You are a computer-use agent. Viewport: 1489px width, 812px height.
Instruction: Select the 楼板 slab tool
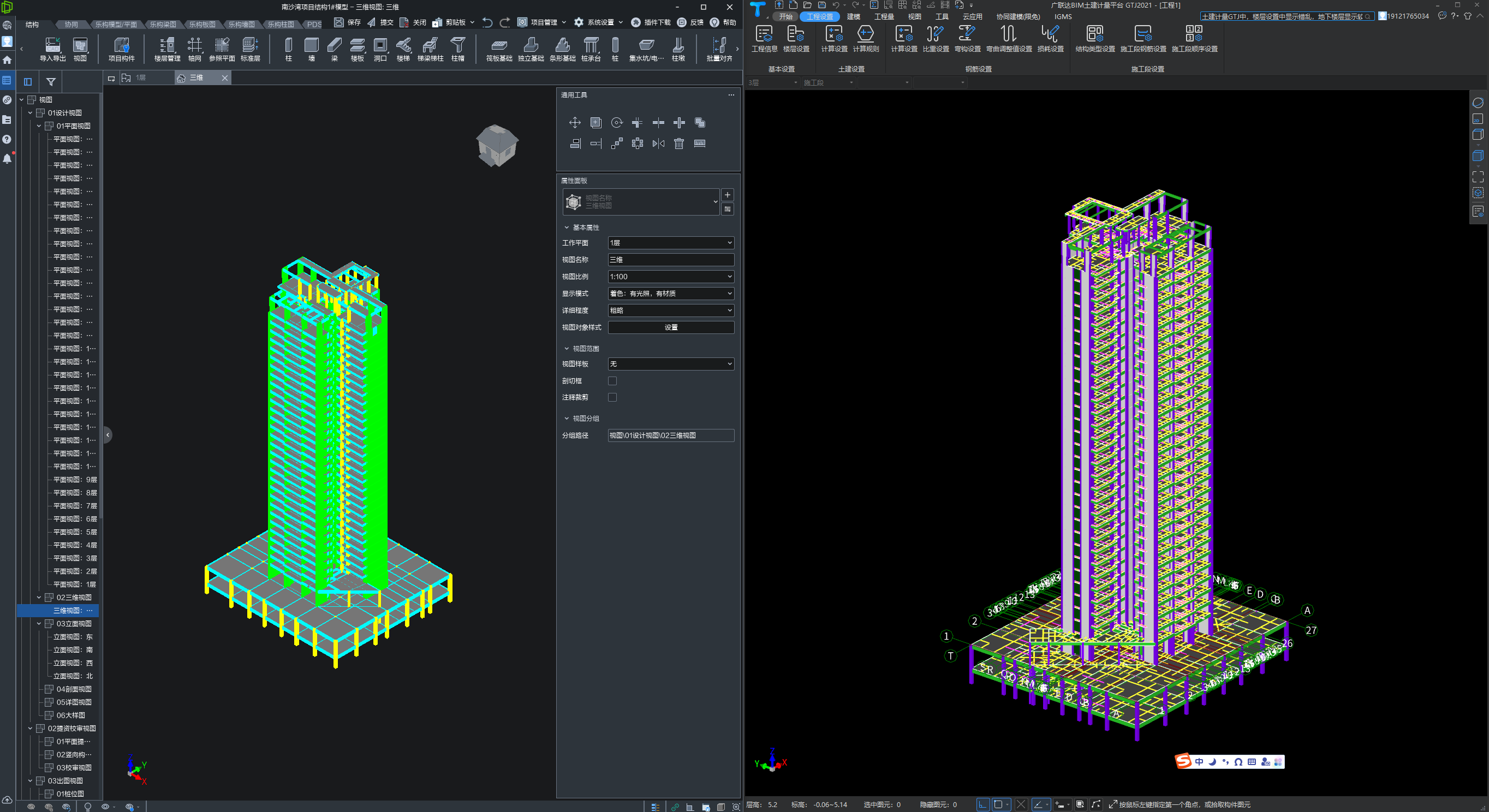357,49
